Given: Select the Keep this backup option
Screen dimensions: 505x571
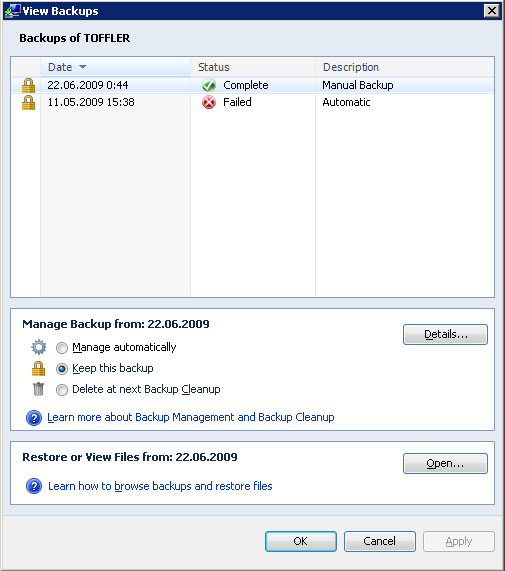Looking at the screenshot, I should (x=62, y=369).
